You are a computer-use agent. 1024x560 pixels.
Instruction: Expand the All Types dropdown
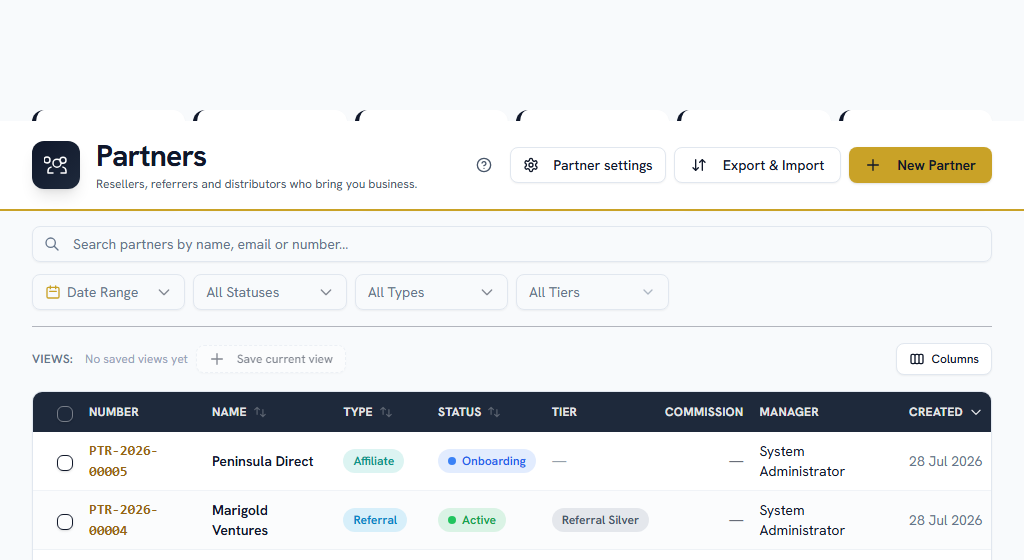point(431,292)
